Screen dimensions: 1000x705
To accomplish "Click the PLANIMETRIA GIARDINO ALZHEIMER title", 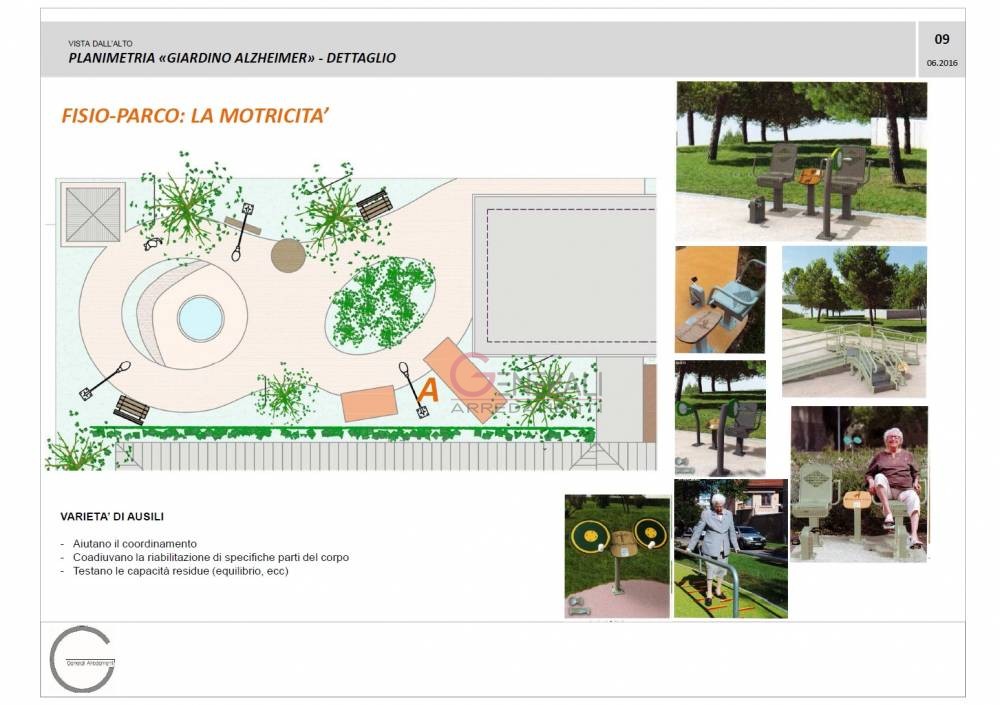I will (232, 58).
